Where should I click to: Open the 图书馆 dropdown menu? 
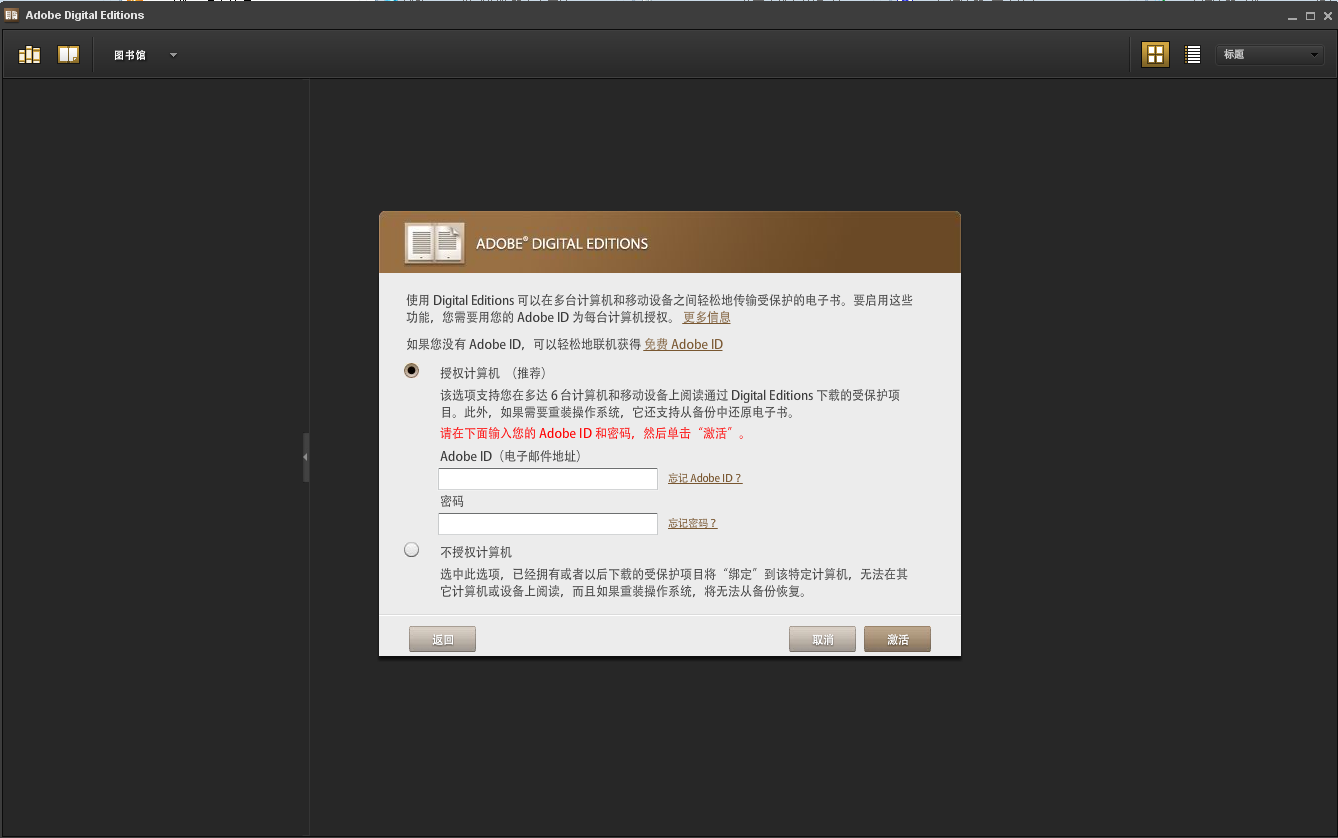pyautogui.click(x=145, y=55)
